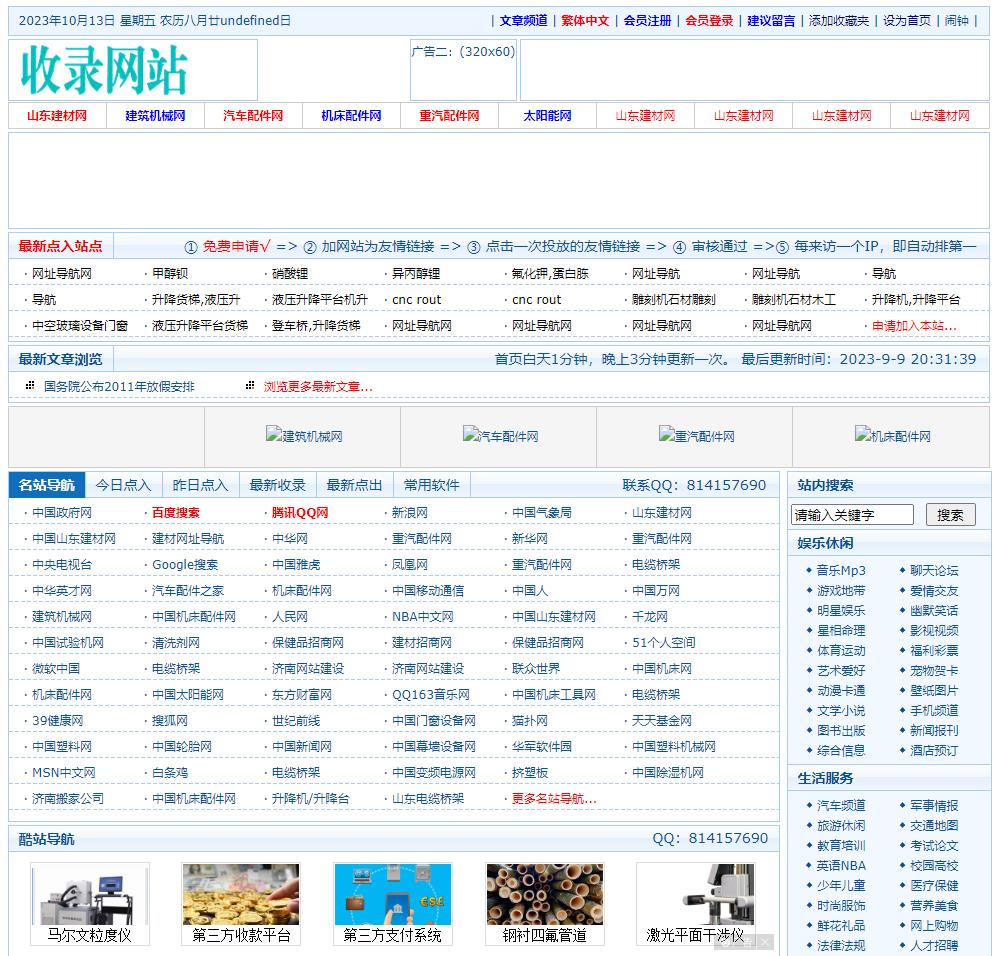Switch to the 最新收录 tab

278,485
